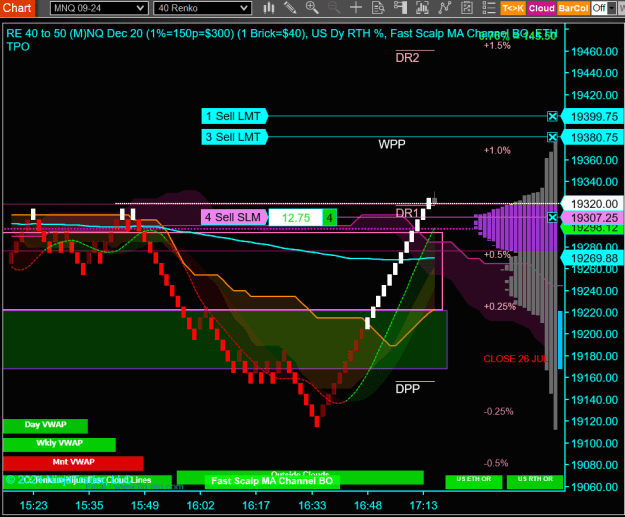Select the Chart tab
Screen dimensions: 625x517
pos(17,8)
